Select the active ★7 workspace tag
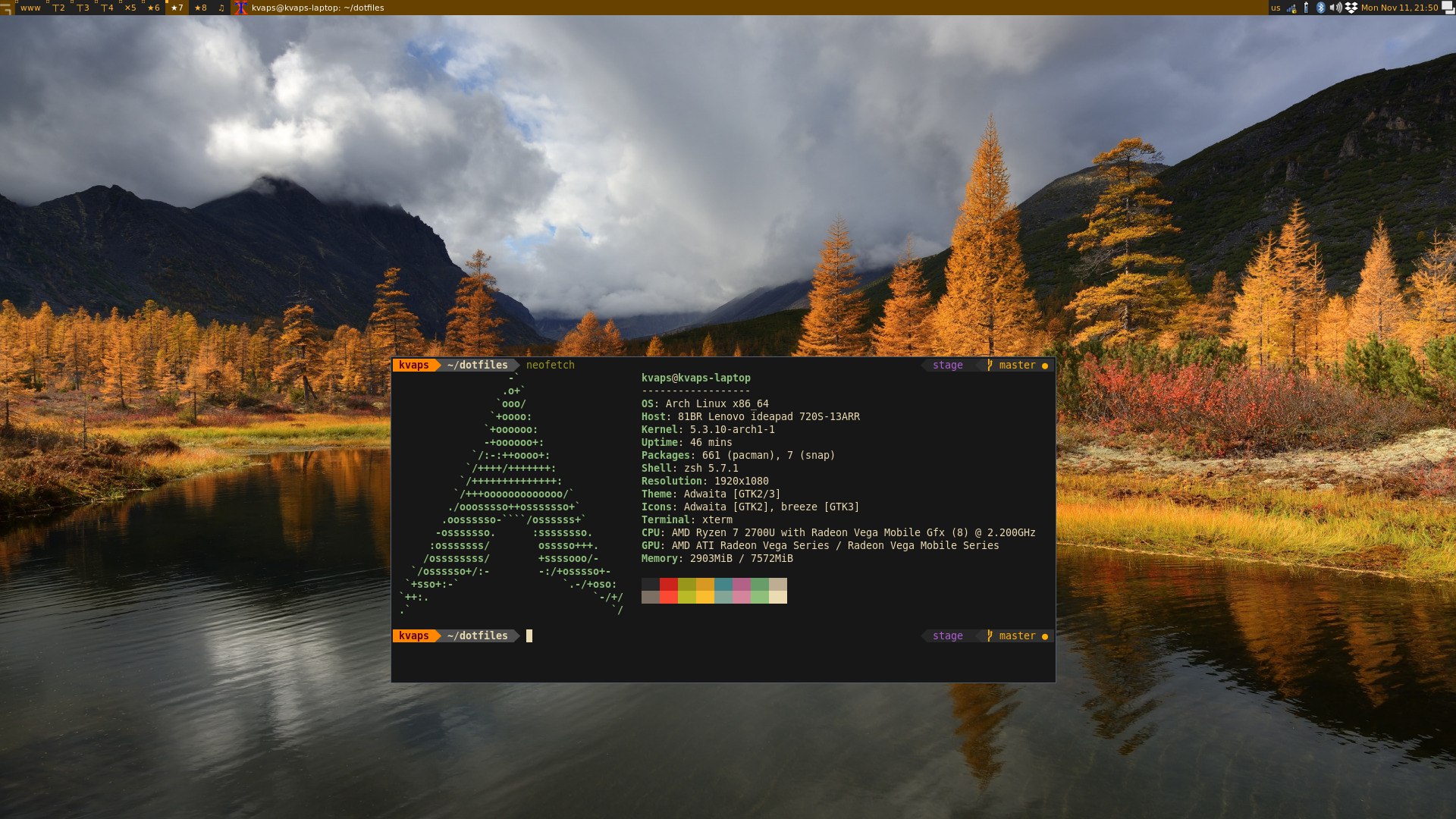The width and height of the screenshot is (1456, 819). pos(177,8)
